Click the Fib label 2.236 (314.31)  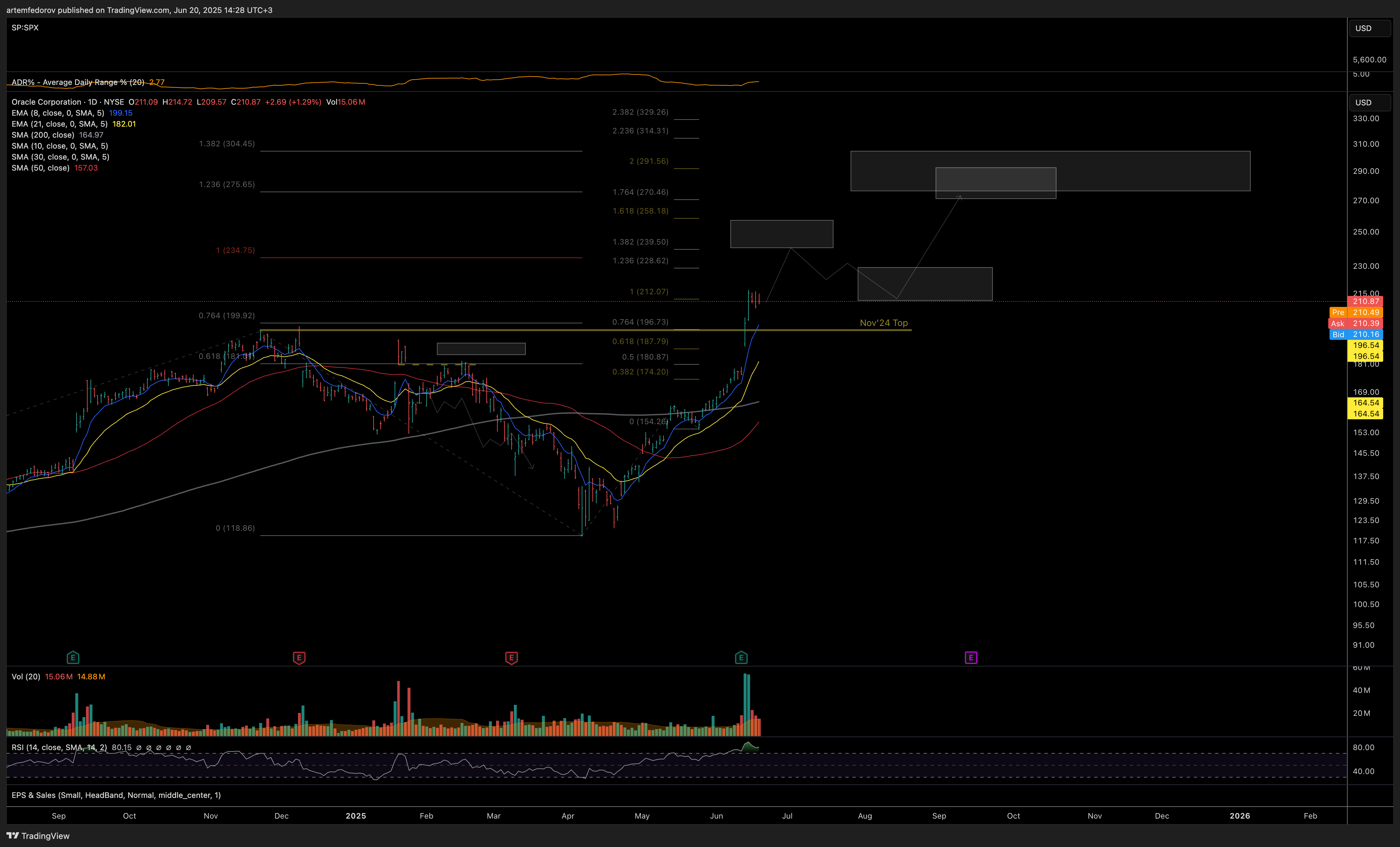640,131
